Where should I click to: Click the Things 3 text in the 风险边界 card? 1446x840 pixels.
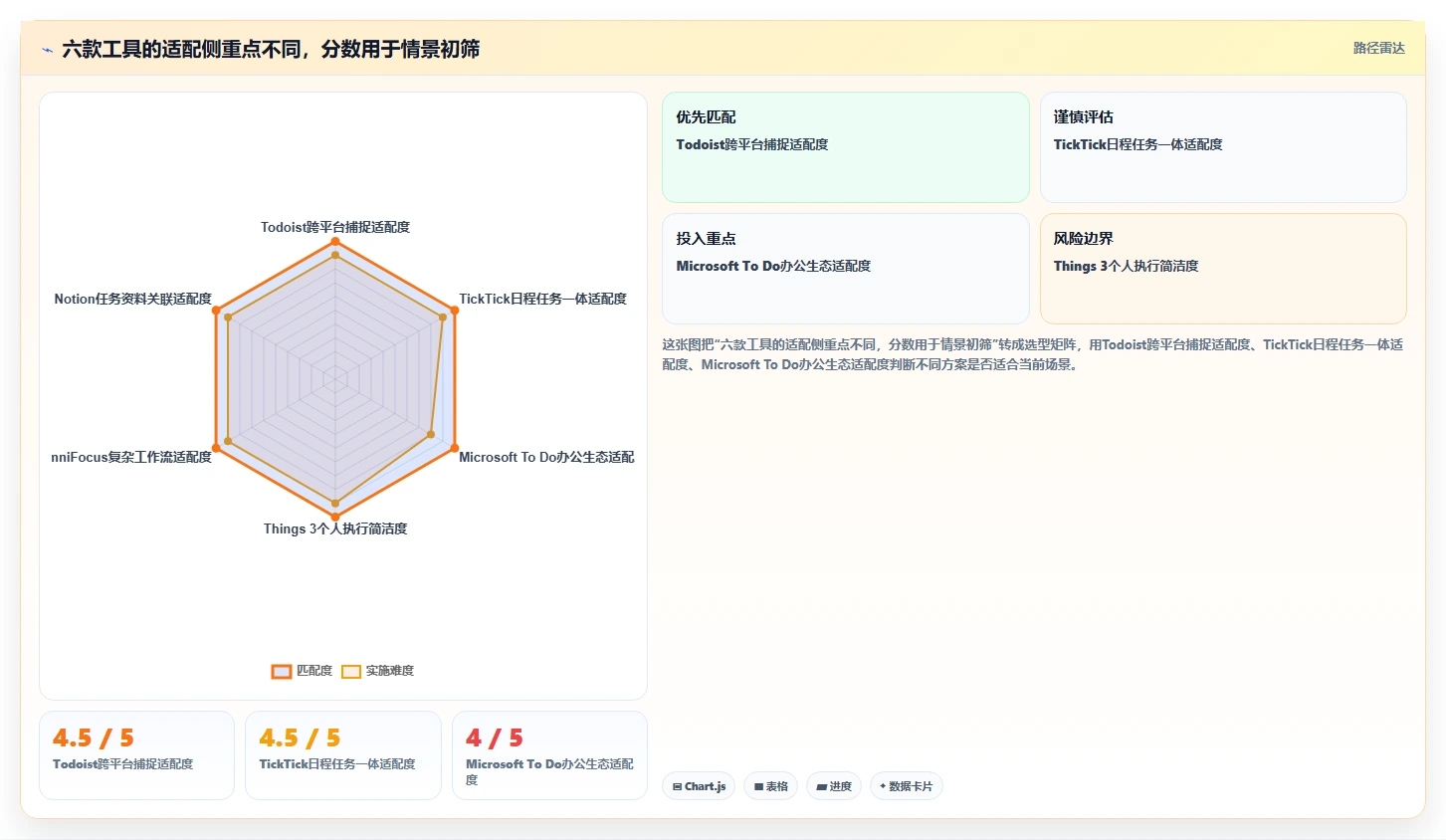click(1126, 266)
